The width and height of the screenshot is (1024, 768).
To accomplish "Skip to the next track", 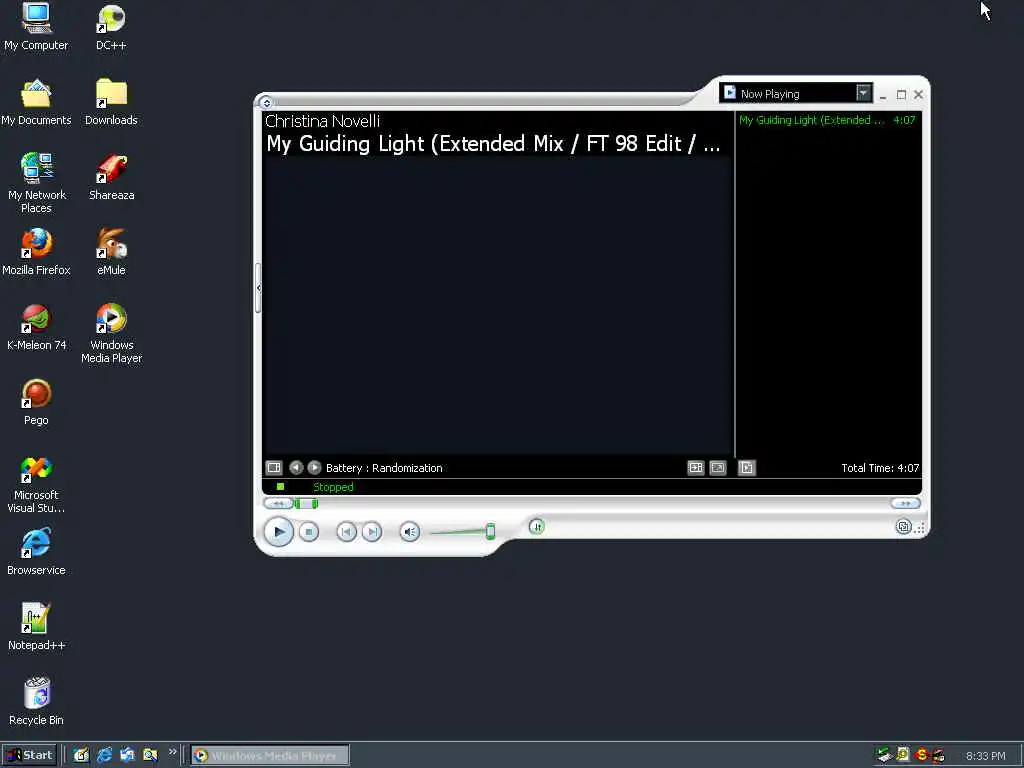I will pyautogui.click(x=372, y=532).
